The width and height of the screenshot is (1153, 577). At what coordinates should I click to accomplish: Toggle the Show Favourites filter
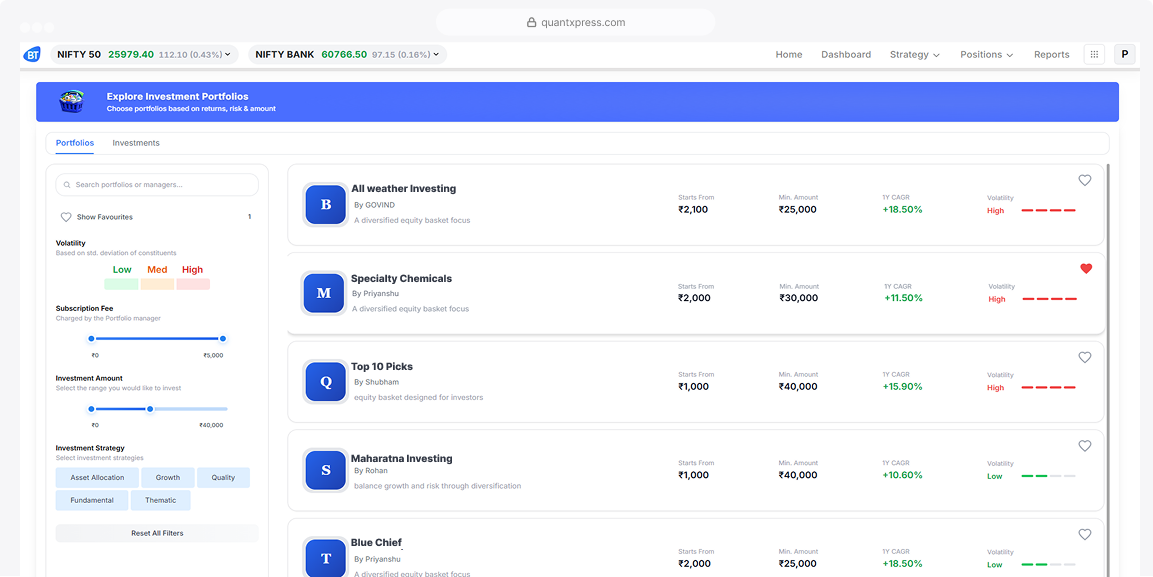pyautogui.click(x=97, y=218)
